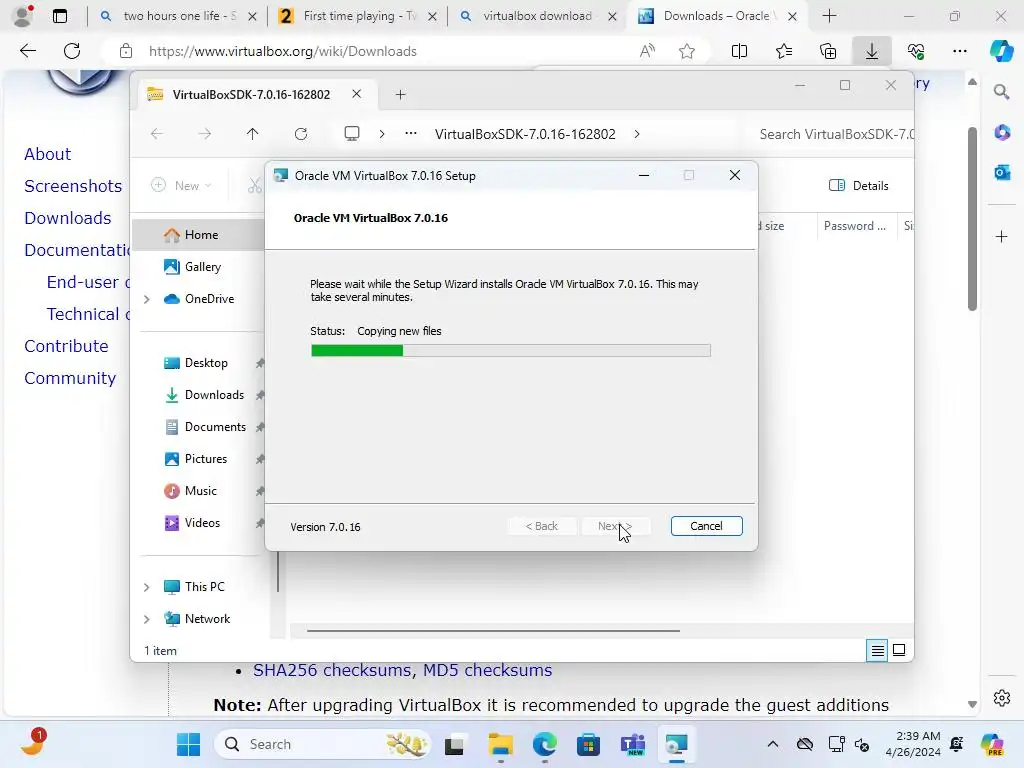Viewport: 1024px width, 768px height.
Task: Open Edge favorites list icon
Action: click(x=784, y=51)
